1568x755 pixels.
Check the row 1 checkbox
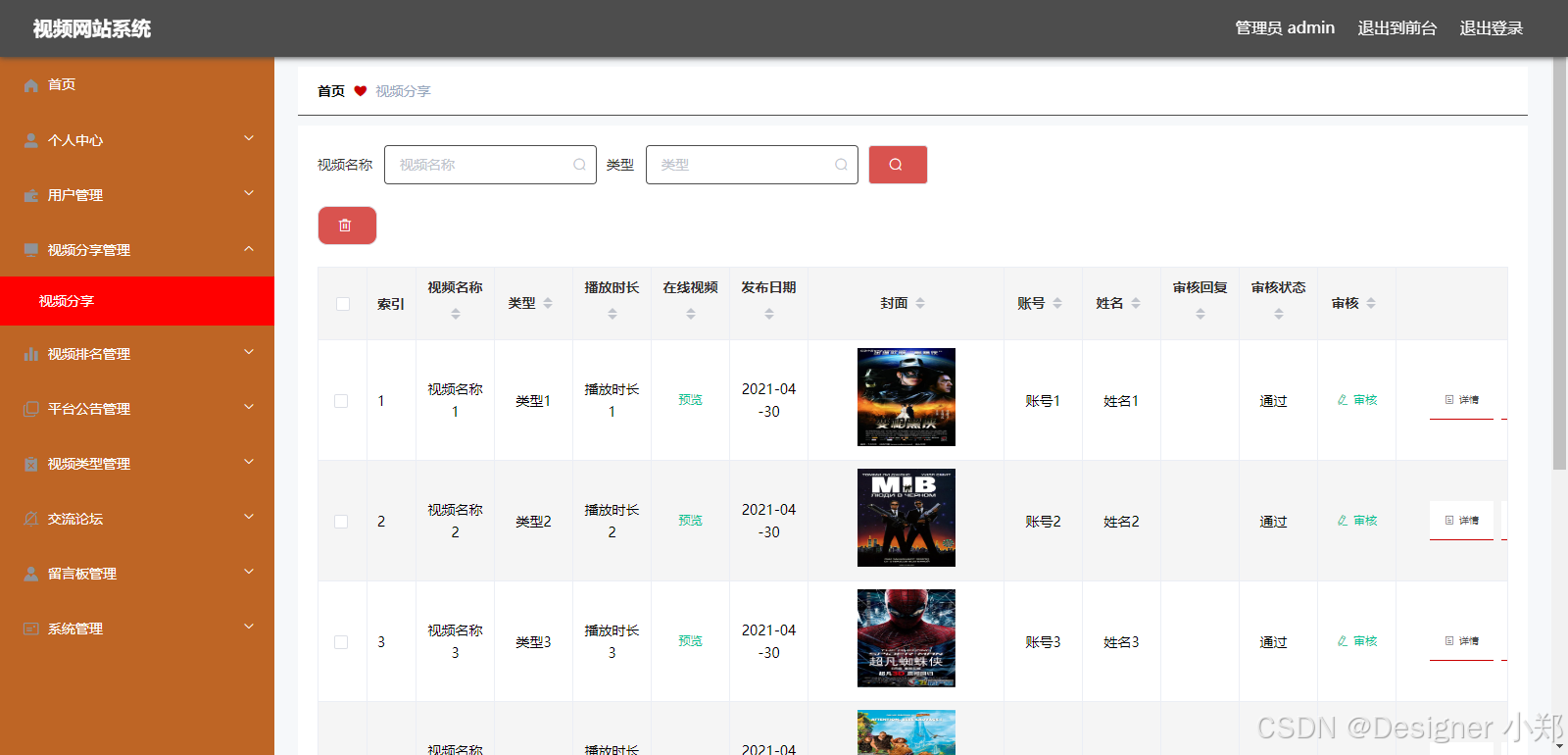341,401
